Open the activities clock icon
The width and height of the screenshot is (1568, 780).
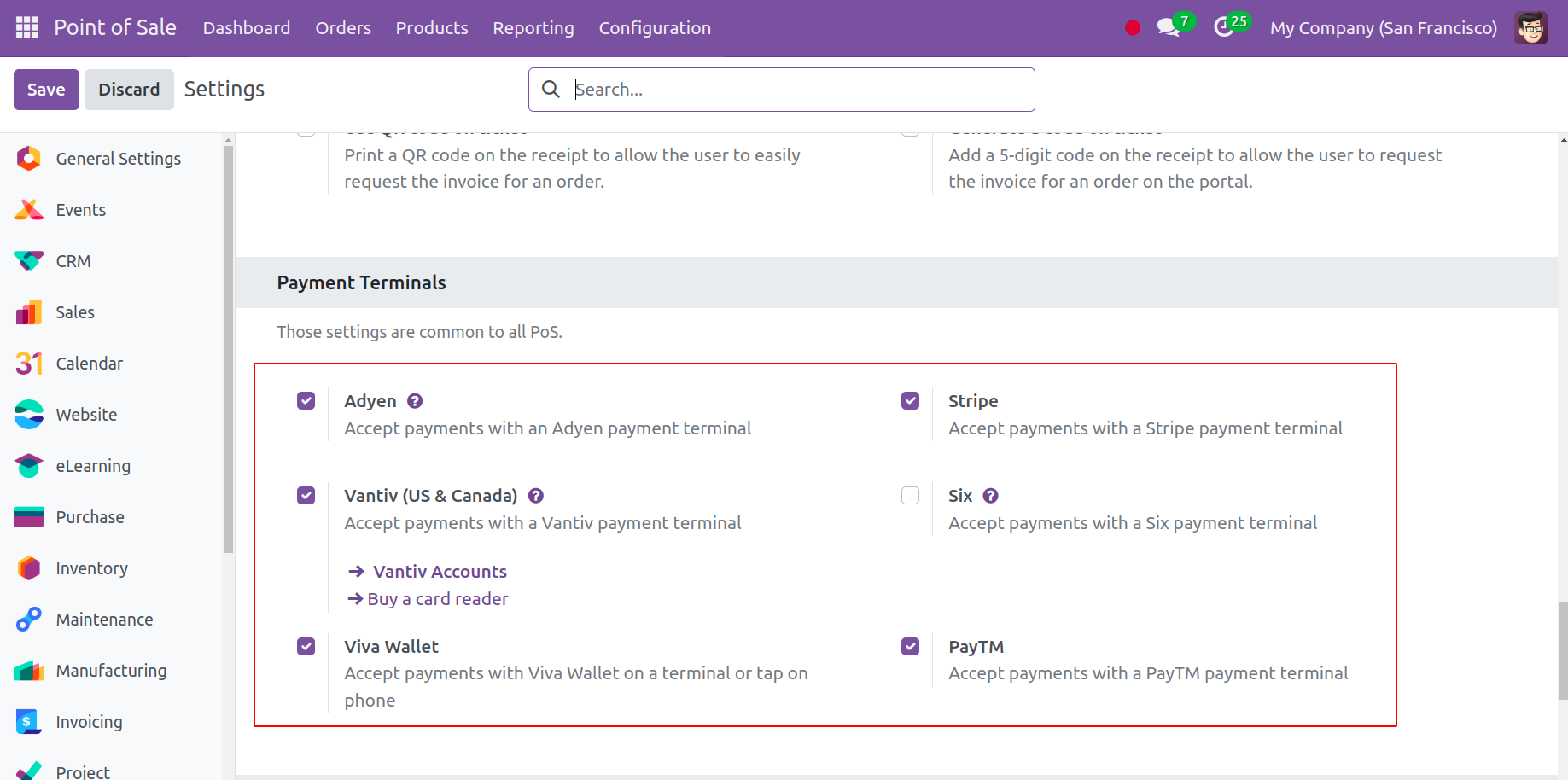coord(1224,28)
